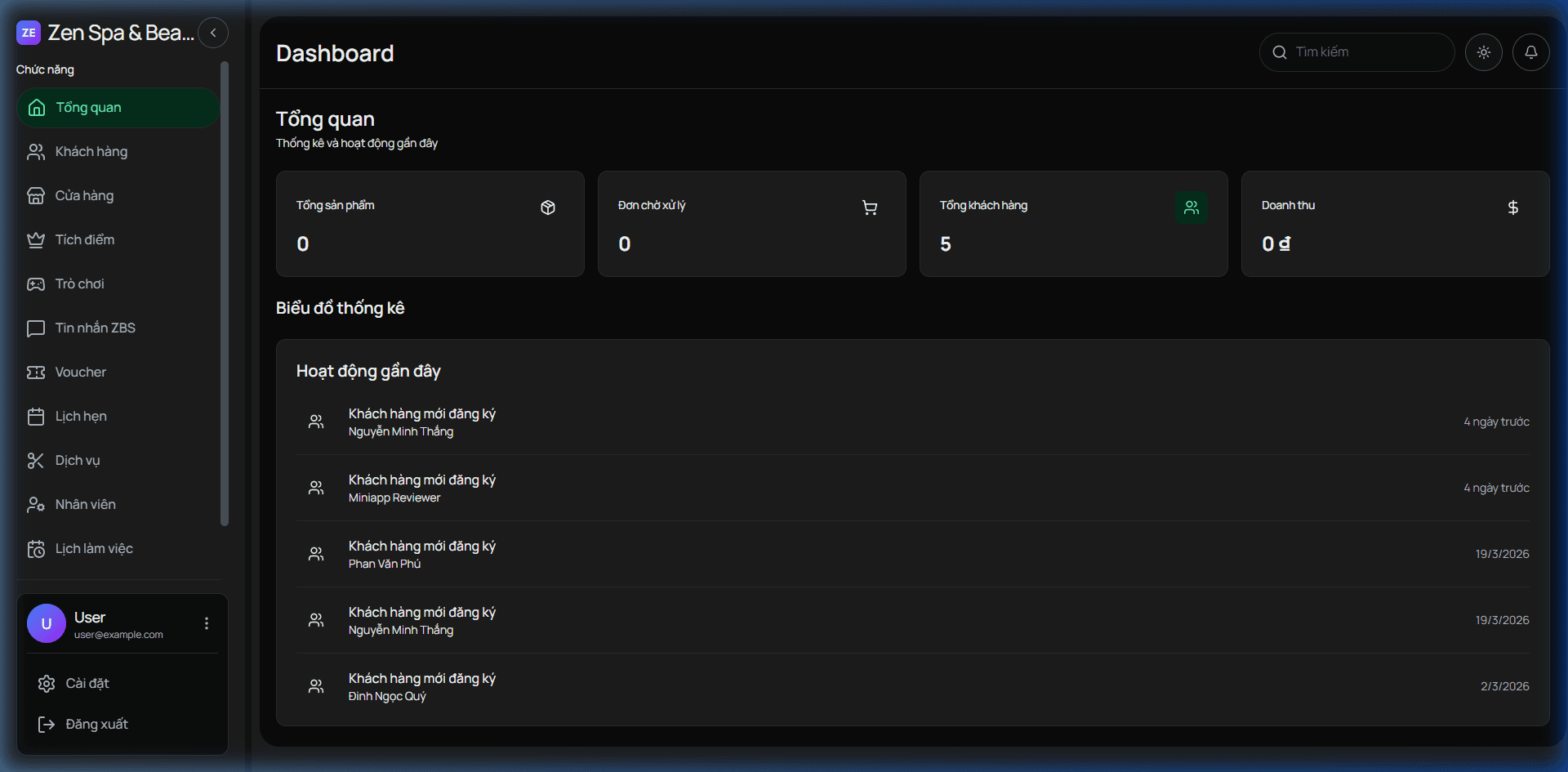Viewport: 1568px width, 772px height.
Task: Open Tin nhắn ZBS message icon
Action: coord(36,328)
